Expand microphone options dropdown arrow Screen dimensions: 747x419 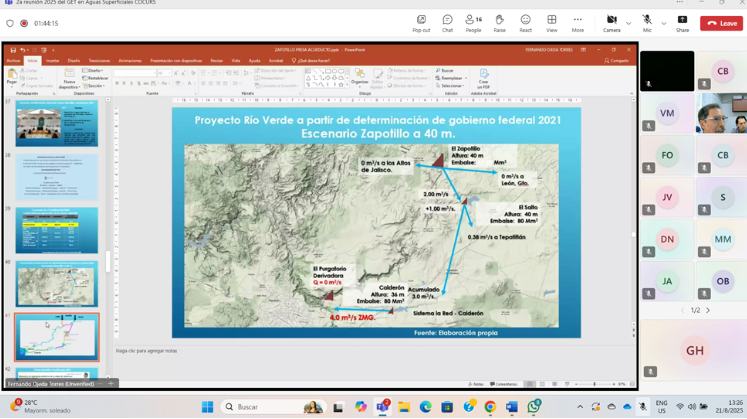tap(663, 23)
